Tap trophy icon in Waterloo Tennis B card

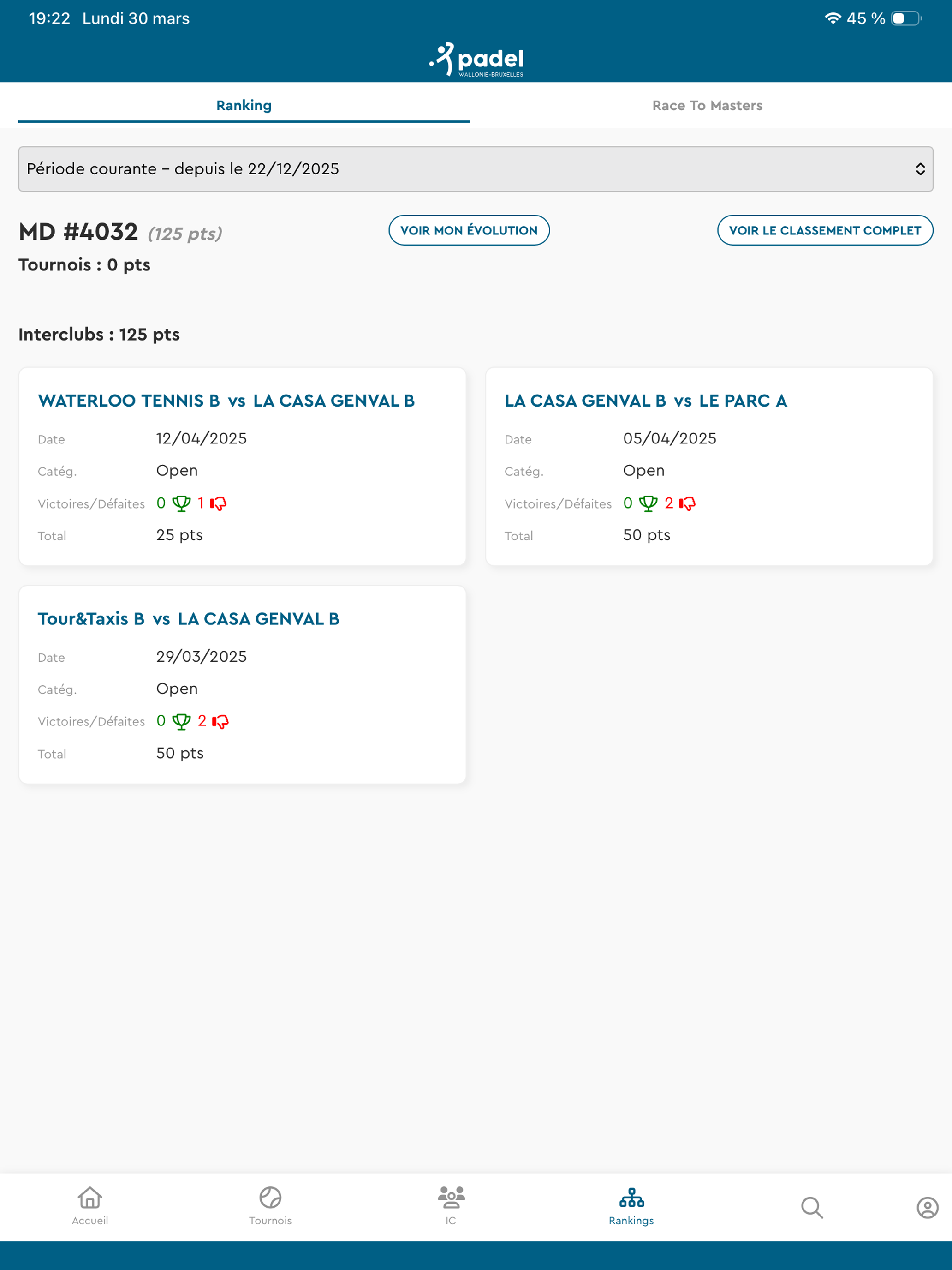tap(181, 503)
